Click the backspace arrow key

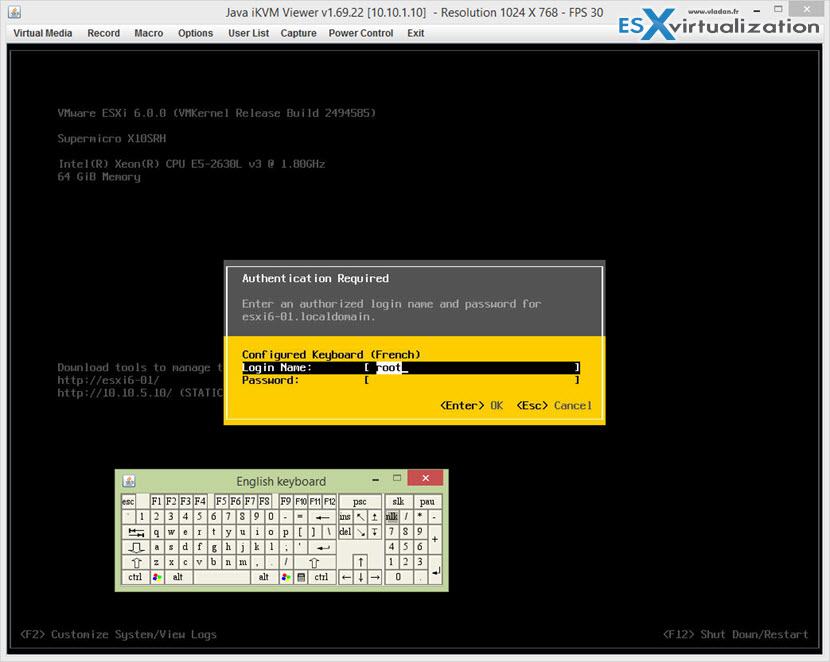pyautogui.click(x=322, y=517)
